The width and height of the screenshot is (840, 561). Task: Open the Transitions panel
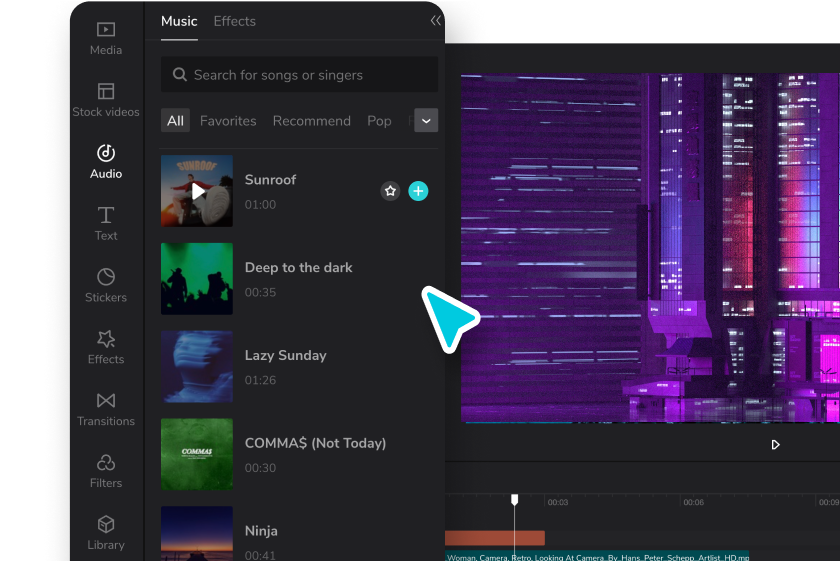pyautogui.click(x=106, y=409)
